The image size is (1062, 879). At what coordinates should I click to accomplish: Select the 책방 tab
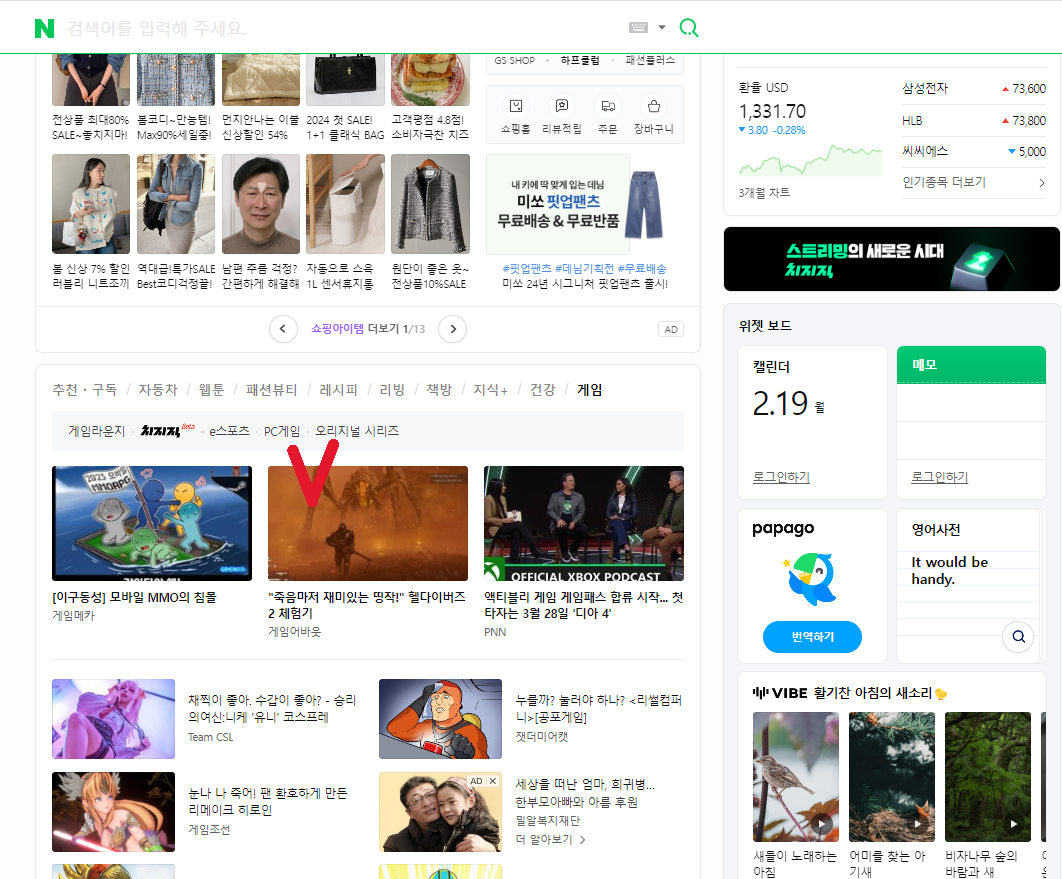pos(439,390)
